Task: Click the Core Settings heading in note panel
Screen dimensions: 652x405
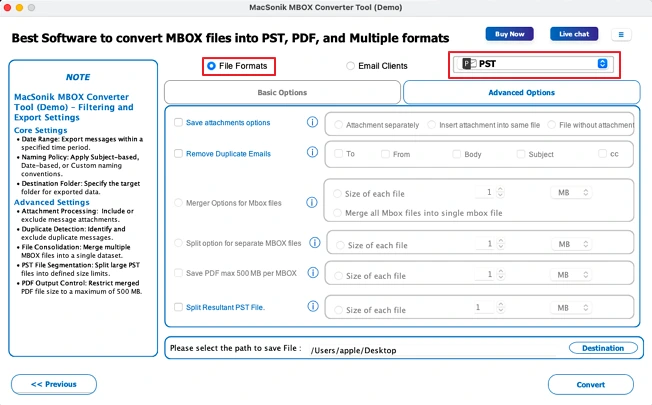Action: [x=40, y=130]
